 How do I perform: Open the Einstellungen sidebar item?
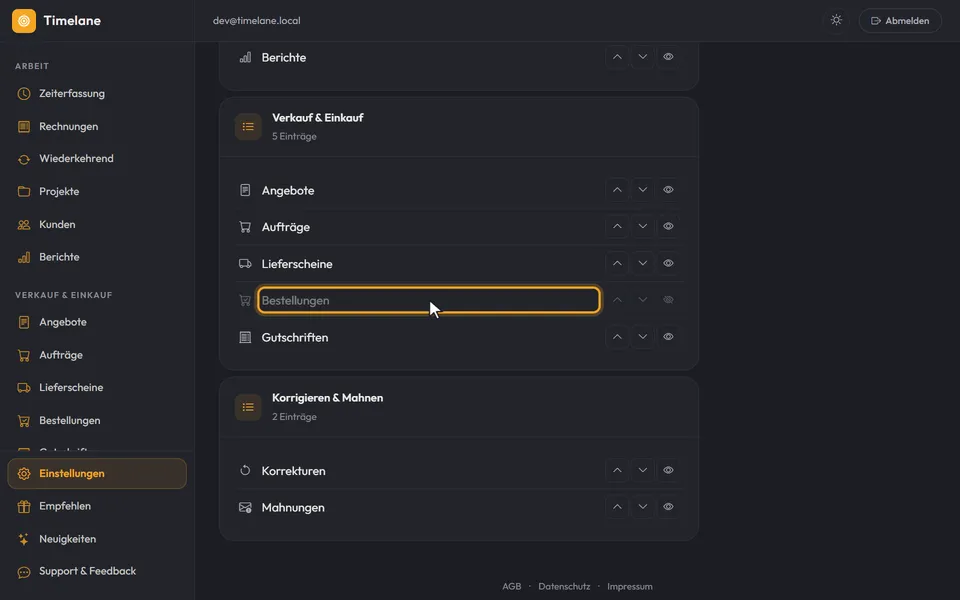(97, 474)
